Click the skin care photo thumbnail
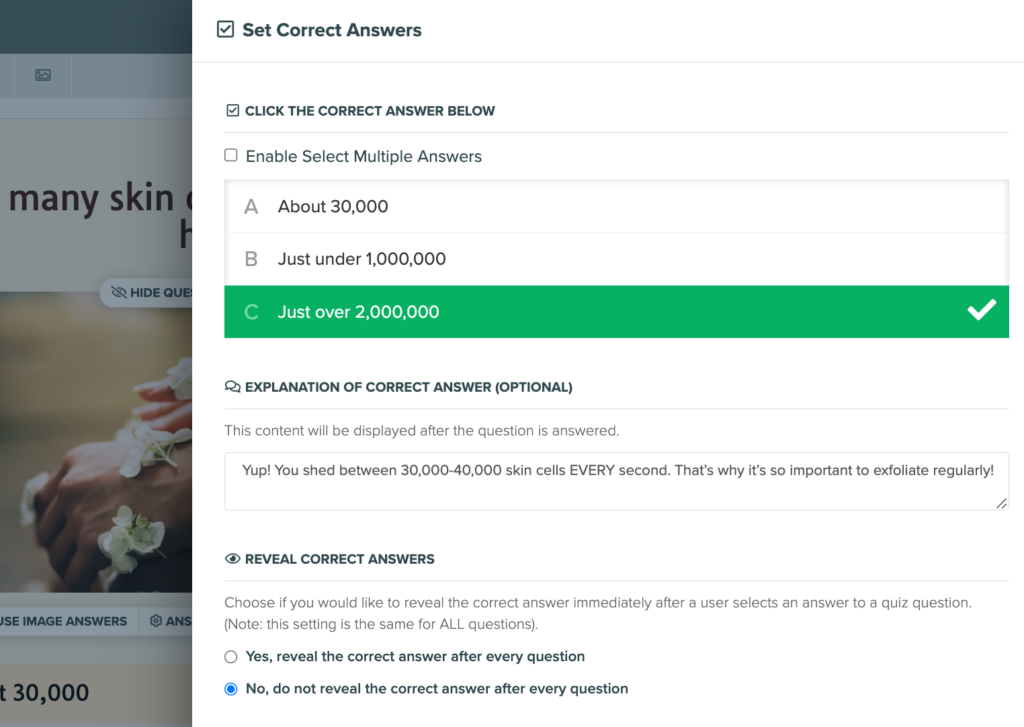The image size is (1024, 727). (96, 442)
